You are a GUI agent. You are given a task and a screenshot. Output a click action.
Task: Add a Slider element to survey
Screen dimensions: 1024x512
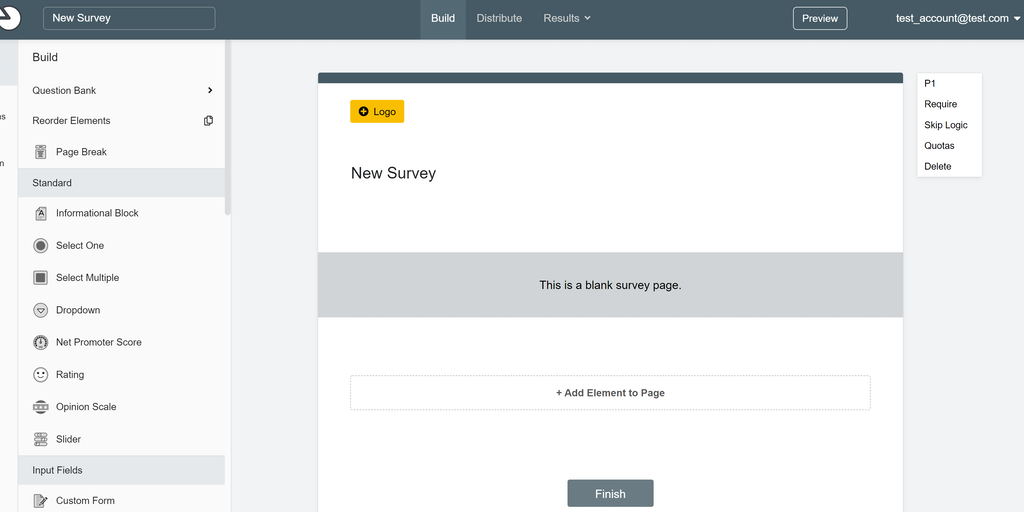pos(68,439)
